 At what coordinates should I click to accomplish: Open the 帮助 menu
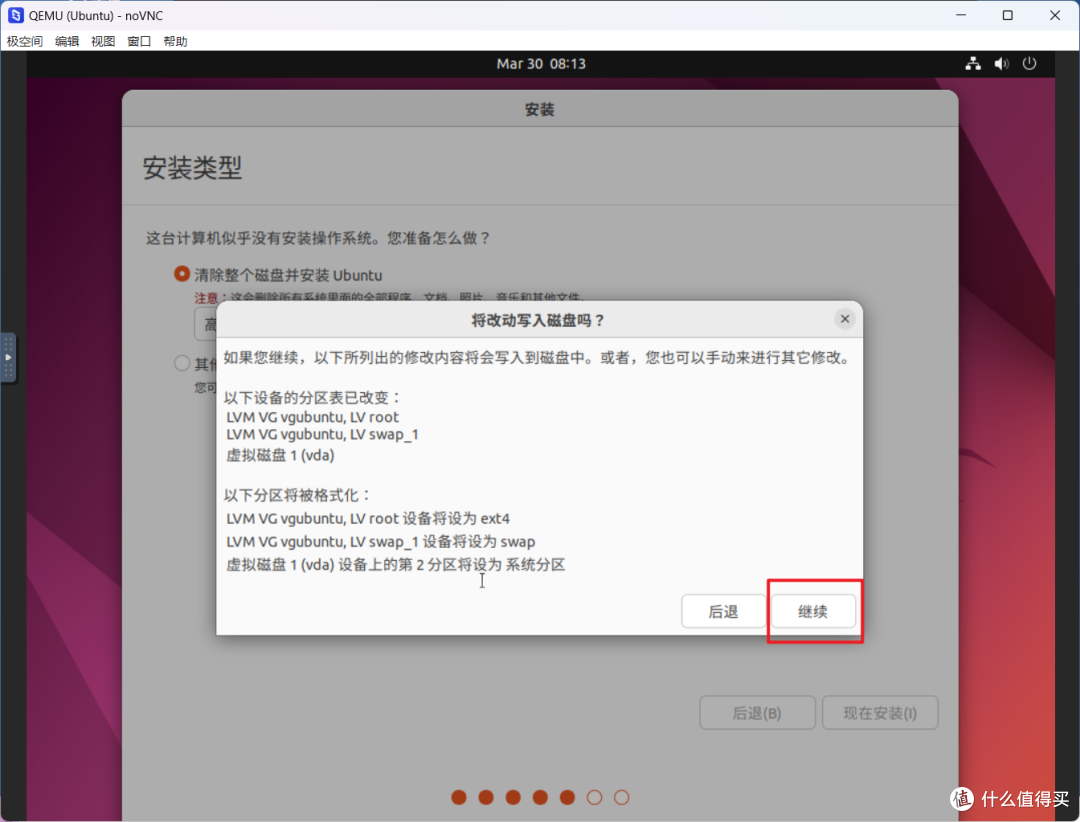[175, 41]
